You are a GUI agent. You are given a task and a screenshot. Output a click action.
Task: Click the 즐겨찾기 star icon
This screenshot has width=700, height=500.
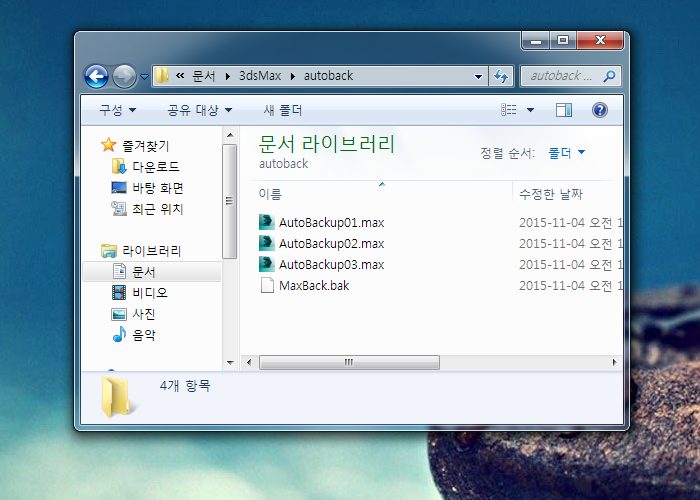[x=108, y=145]
